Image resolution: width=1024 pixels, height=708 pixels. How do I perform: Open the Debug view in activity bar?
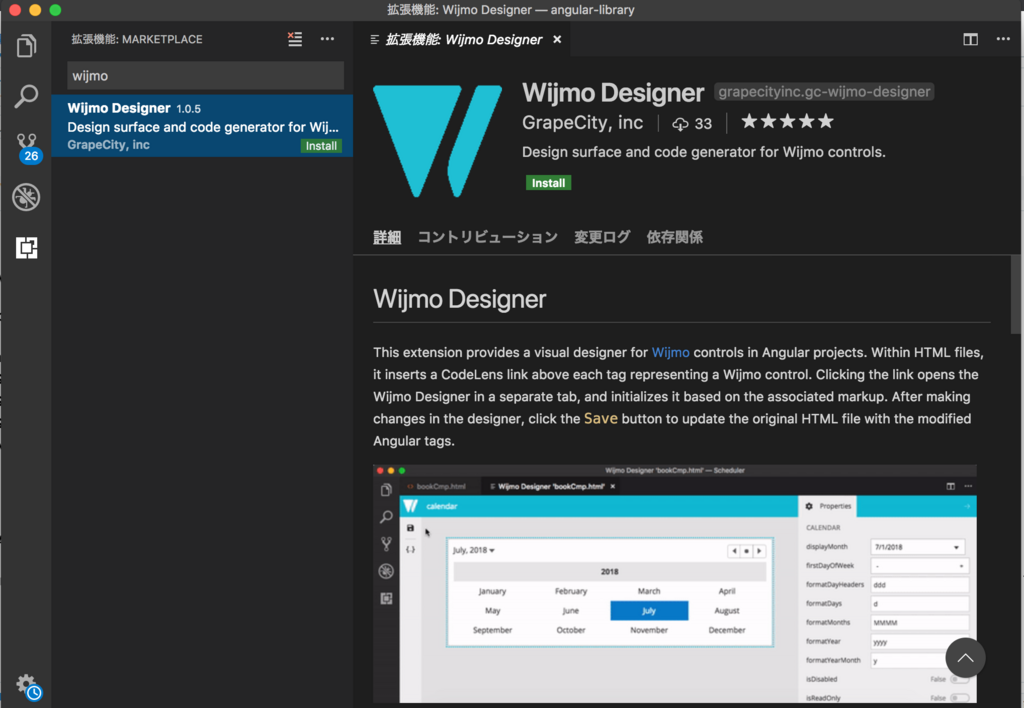pos(26,197)
